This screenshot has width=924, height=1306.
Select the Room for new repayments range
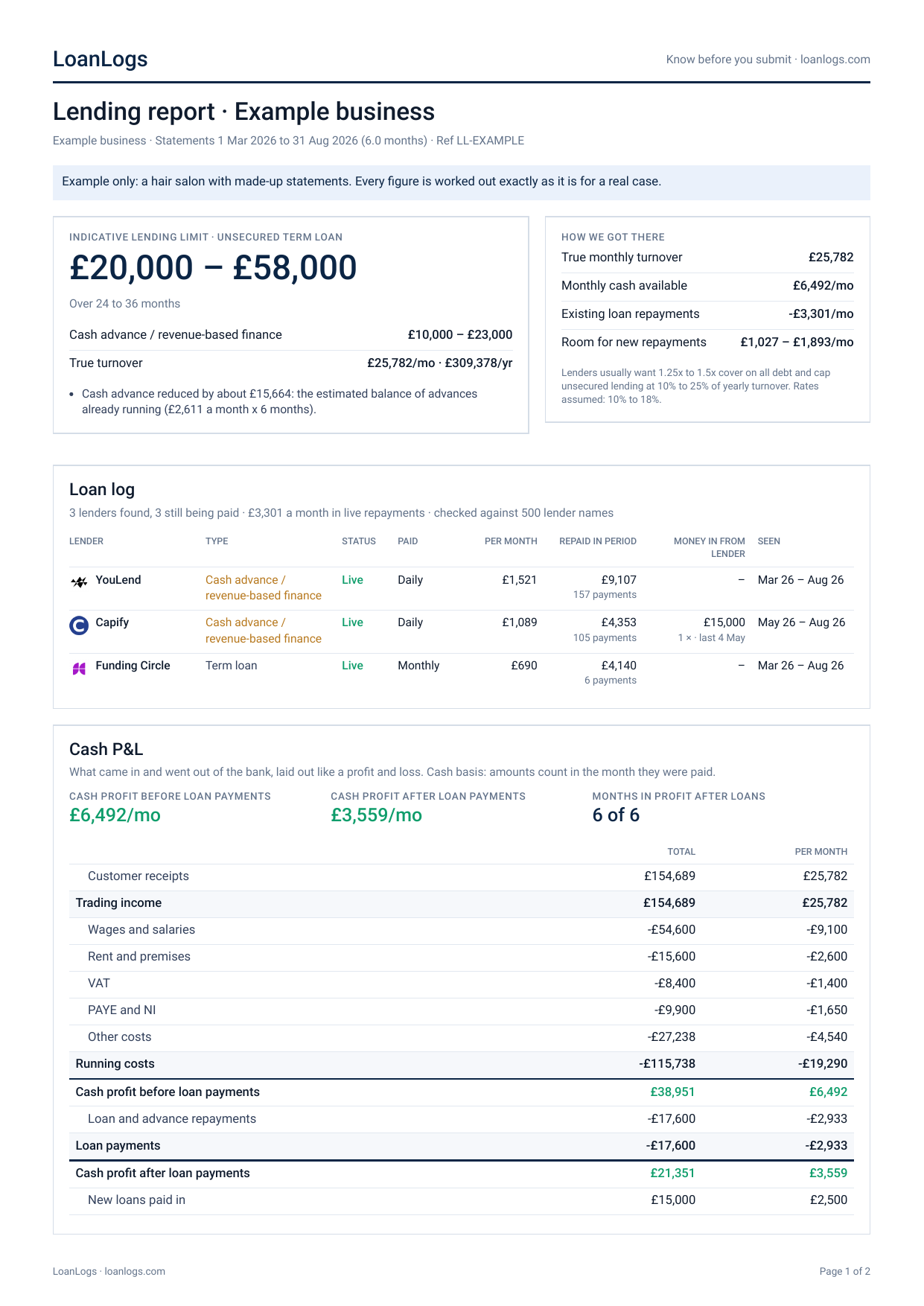tap(797, 343)
